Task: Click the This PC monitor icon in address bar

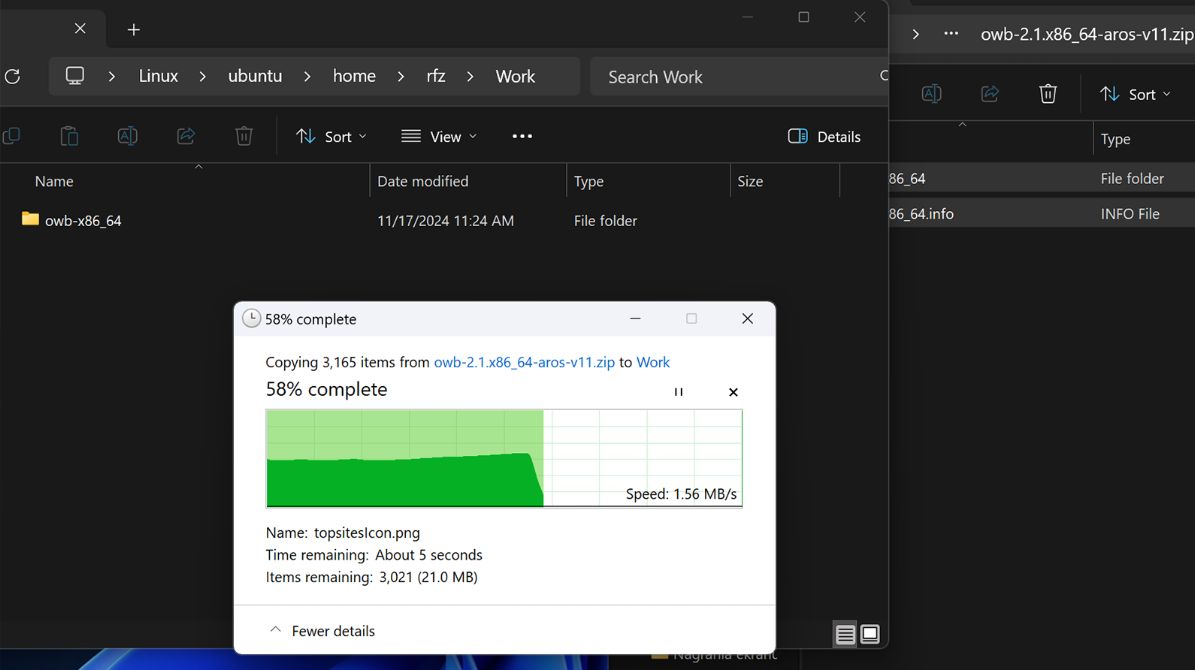Action: (x=75, y=76)
